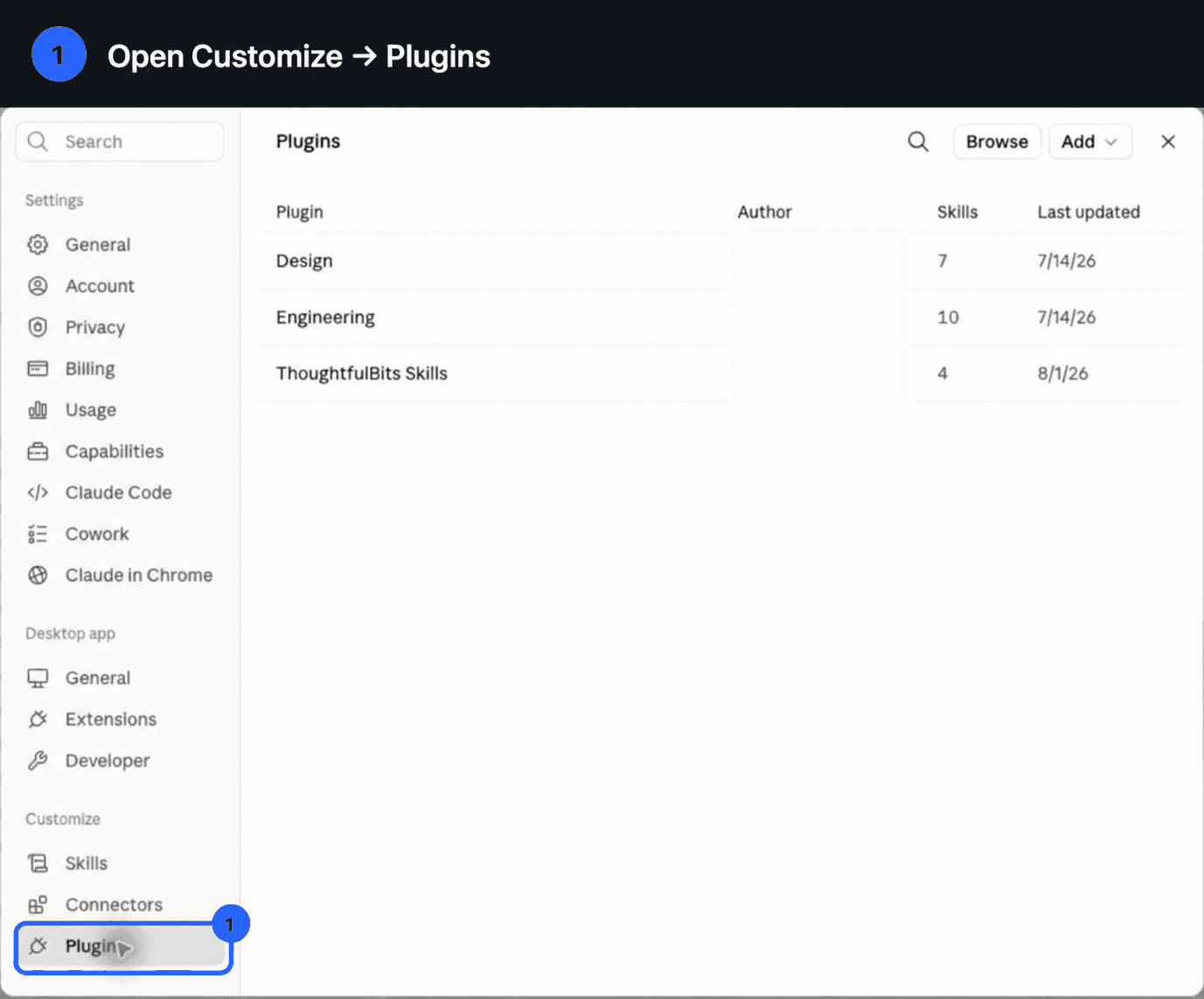Click the Capabilities briefcase icon
The width and height of the screenshot is (1204, 999).
coord(38,451)
